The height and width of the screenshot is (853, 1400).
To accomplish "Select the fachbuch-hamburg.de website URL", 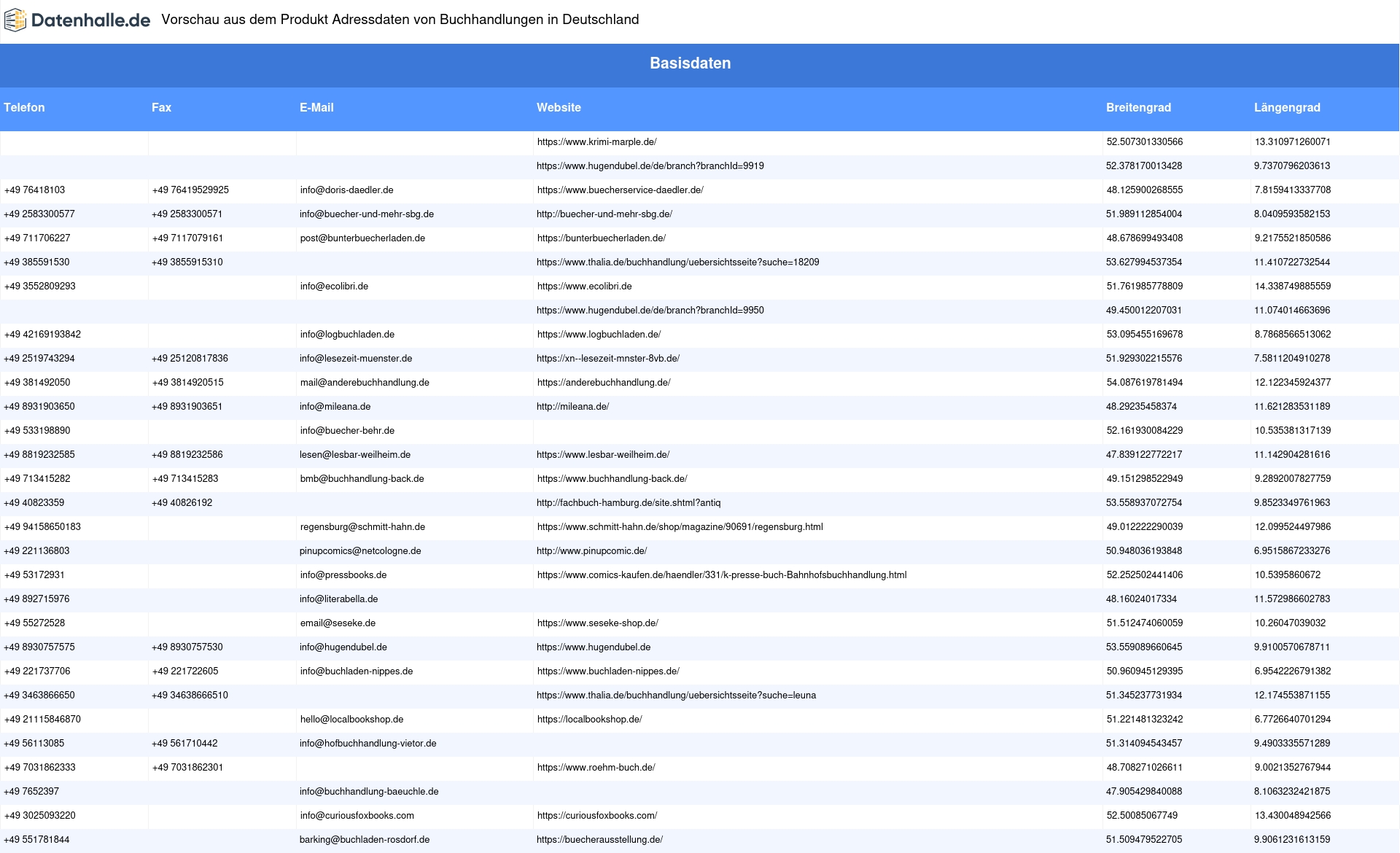I will (629, 503).
